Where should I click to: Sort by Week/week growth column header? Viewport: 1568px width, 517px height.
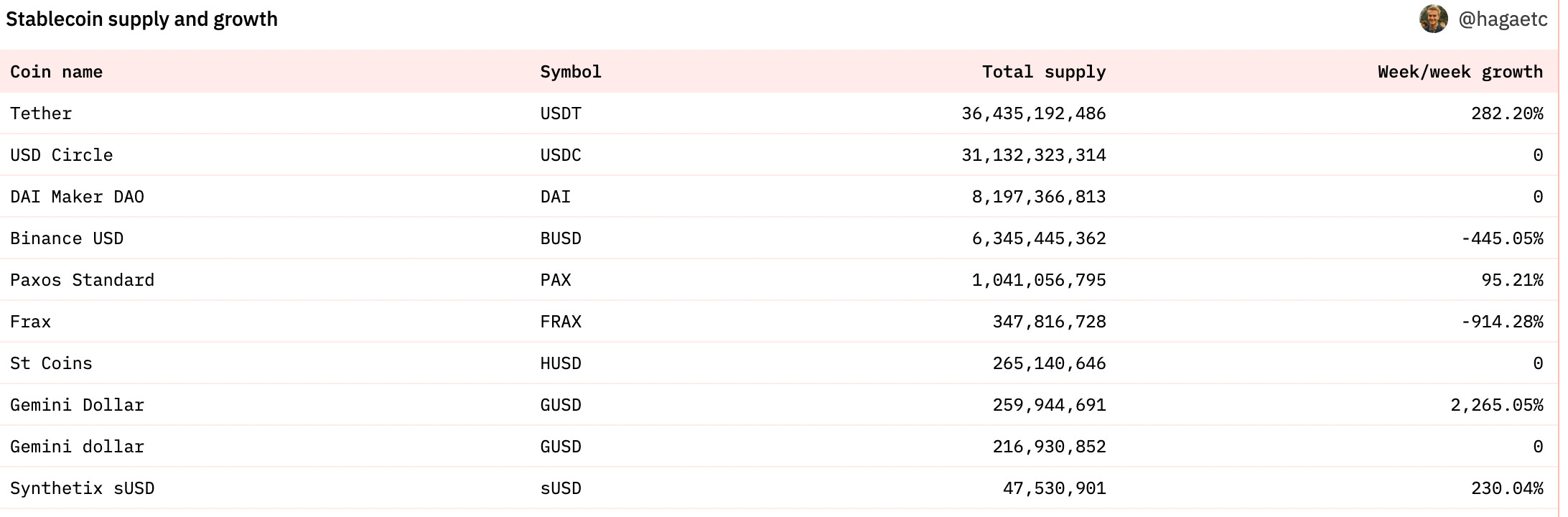[x=1460, y=72]
